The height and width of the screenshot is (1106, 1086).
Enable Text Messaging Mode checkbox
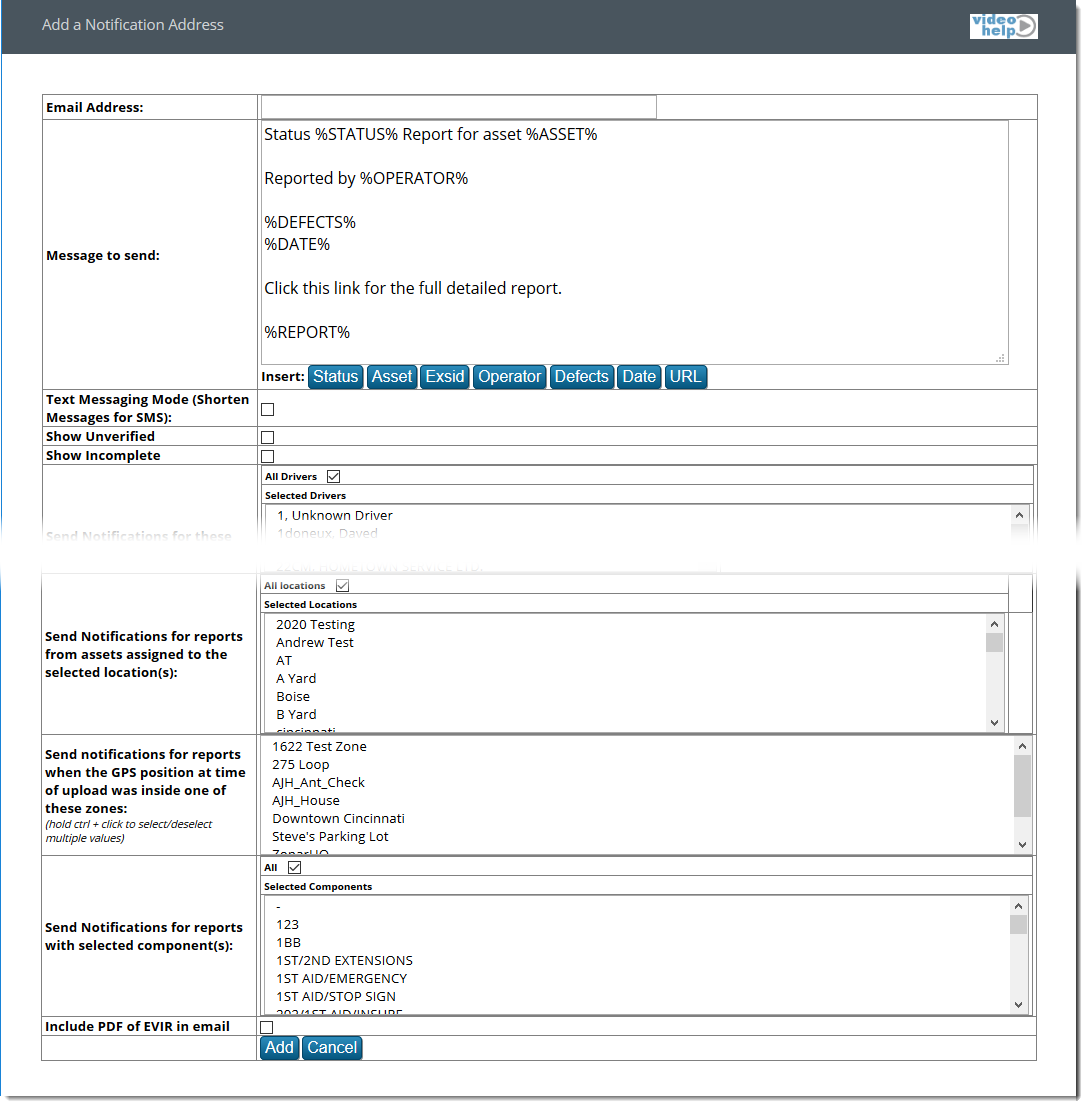(268, 410)
